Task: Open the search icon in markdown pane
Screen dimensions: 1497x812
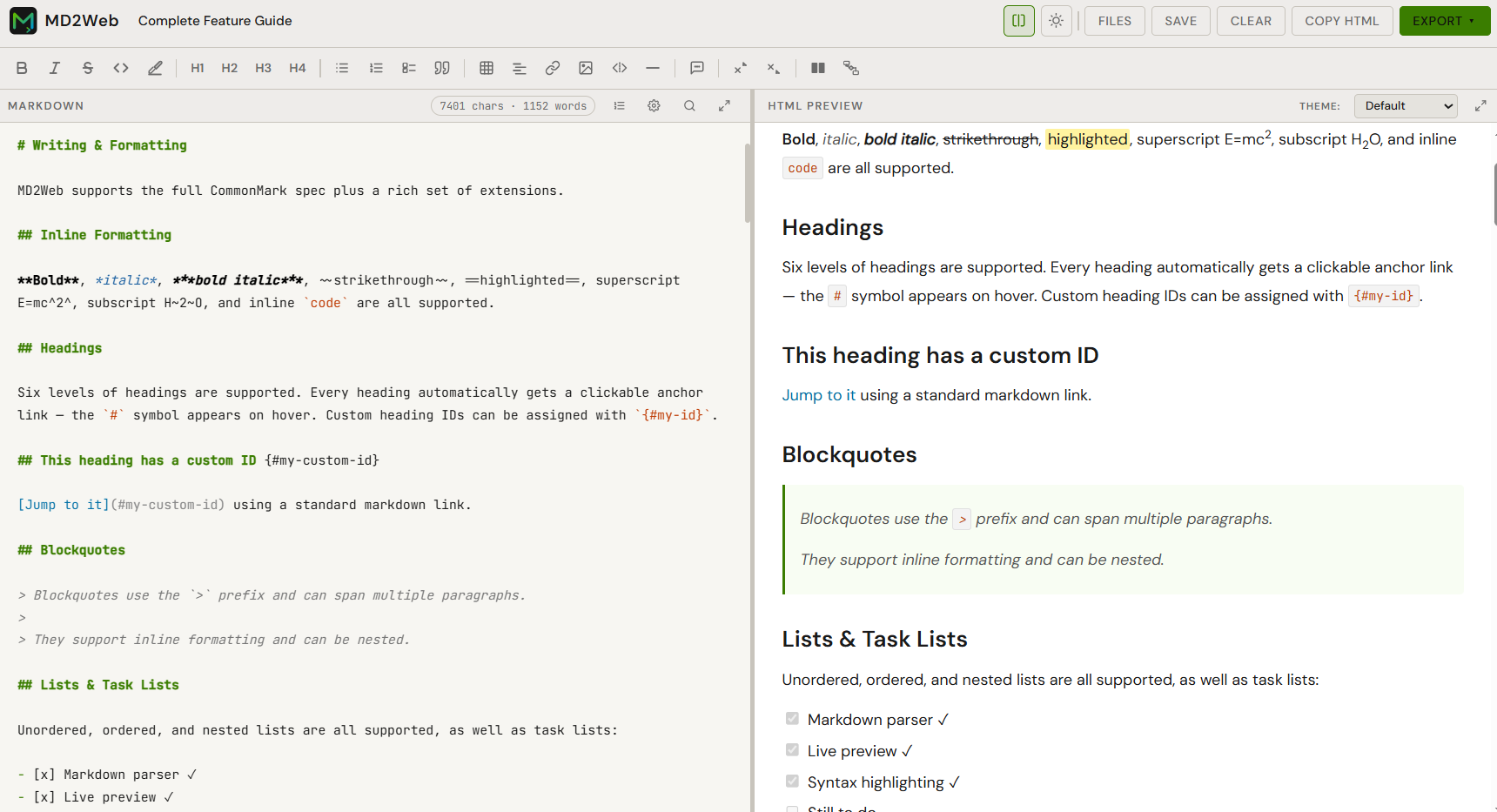Action: coord(689,105)
